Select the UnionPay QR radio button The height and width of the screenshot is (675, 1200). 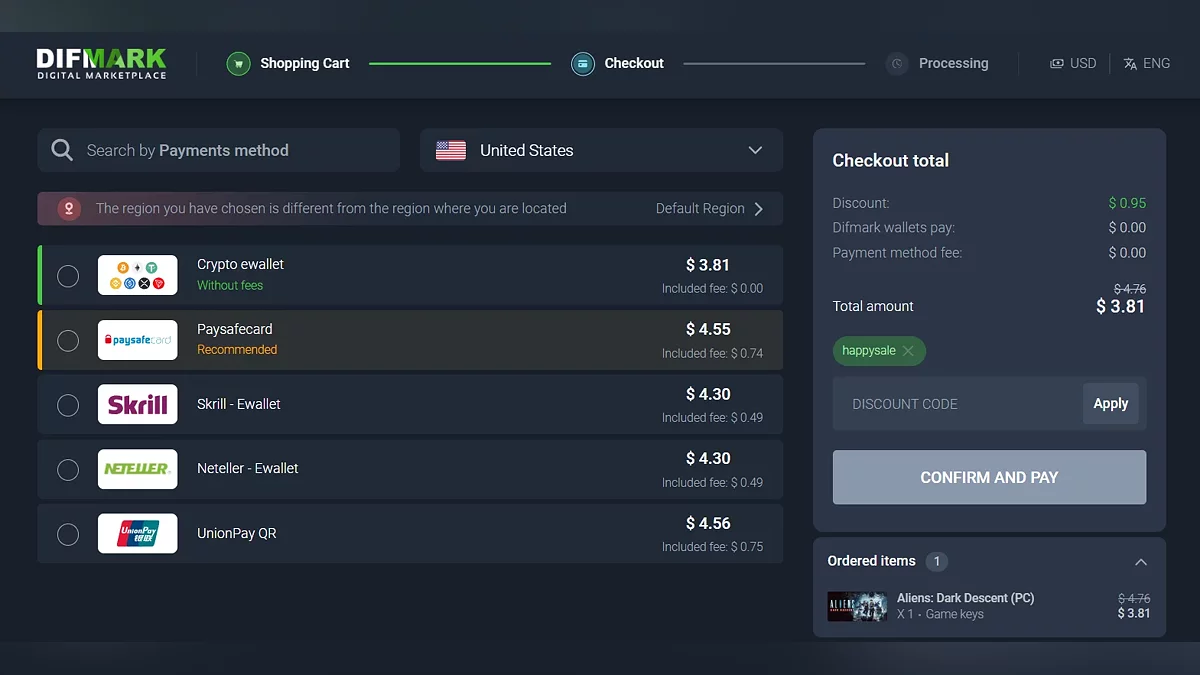pos(68,534)
